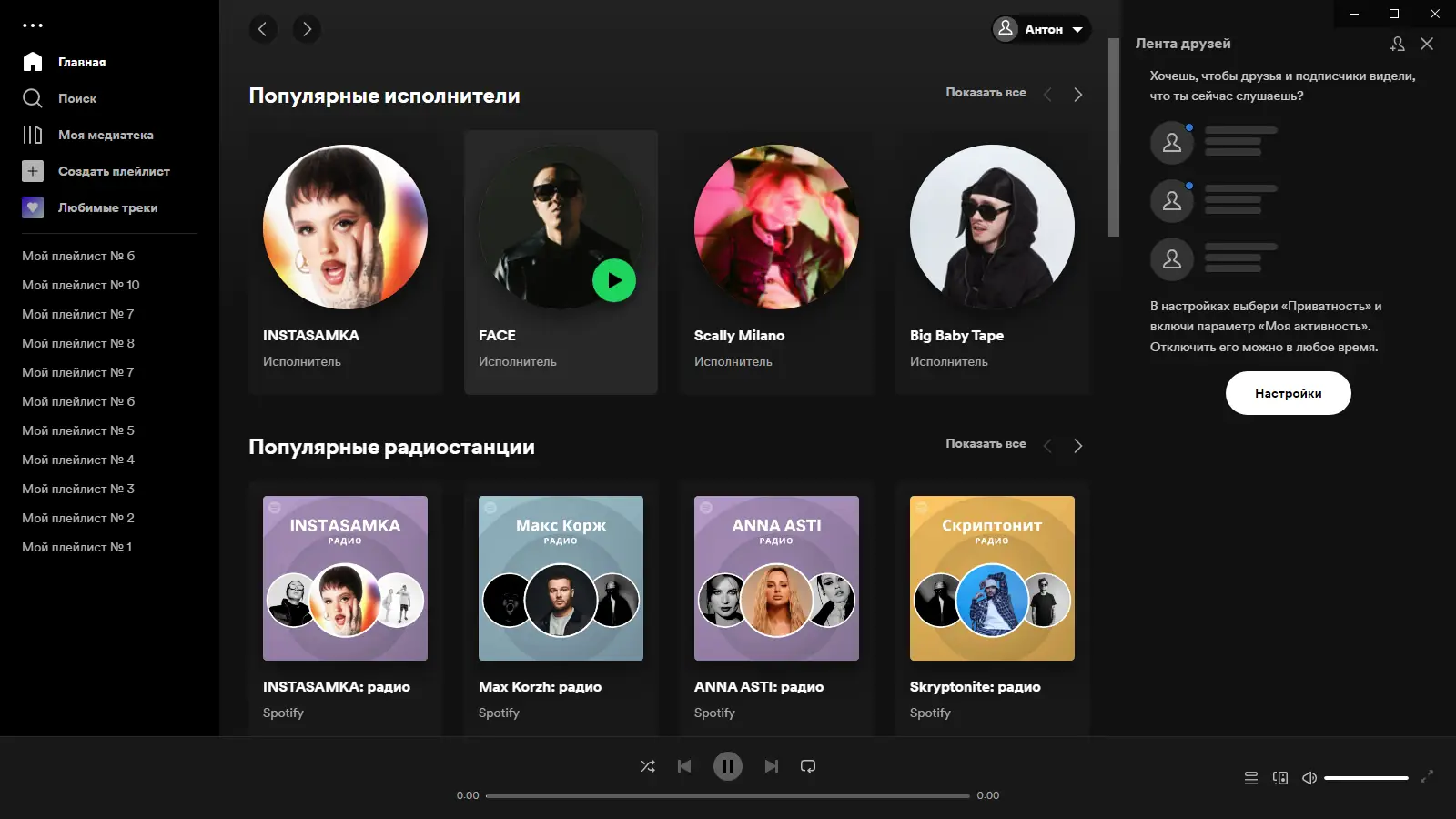
Task: Toggle repeat playback mode
Action: click(x=809, y=765)
